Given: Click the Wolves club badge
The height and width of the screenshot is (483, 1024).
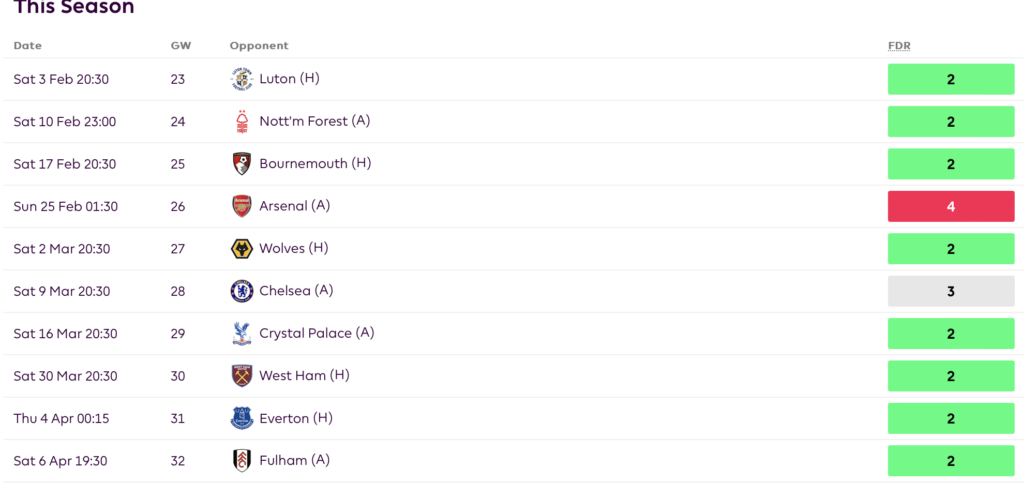Looking at the screenshot, I should coord(241,249).
